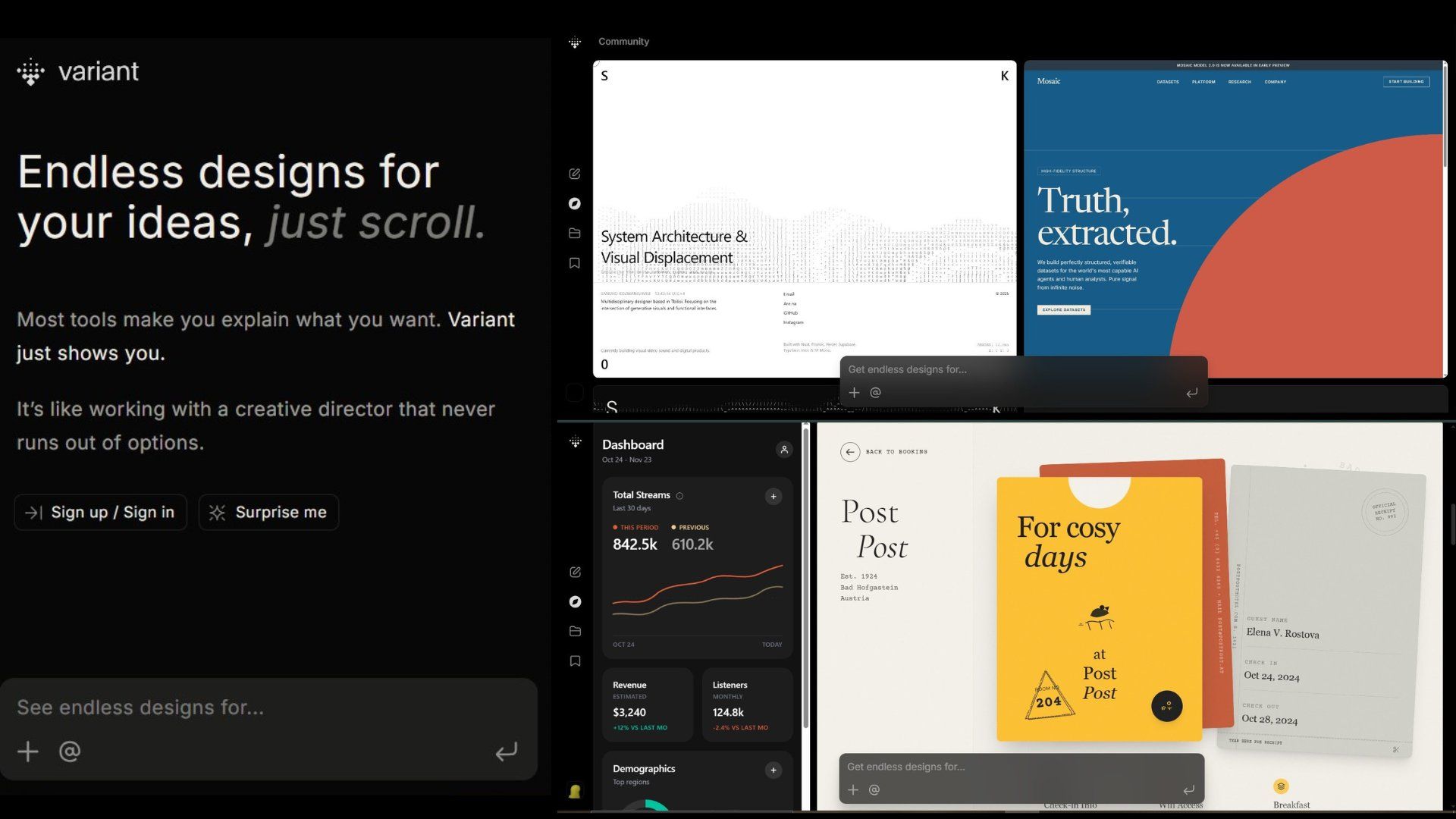Click the Sign up / Sign in button
Image resolution: width=1456 pixels, height=819 pixels.
point(100,513)
